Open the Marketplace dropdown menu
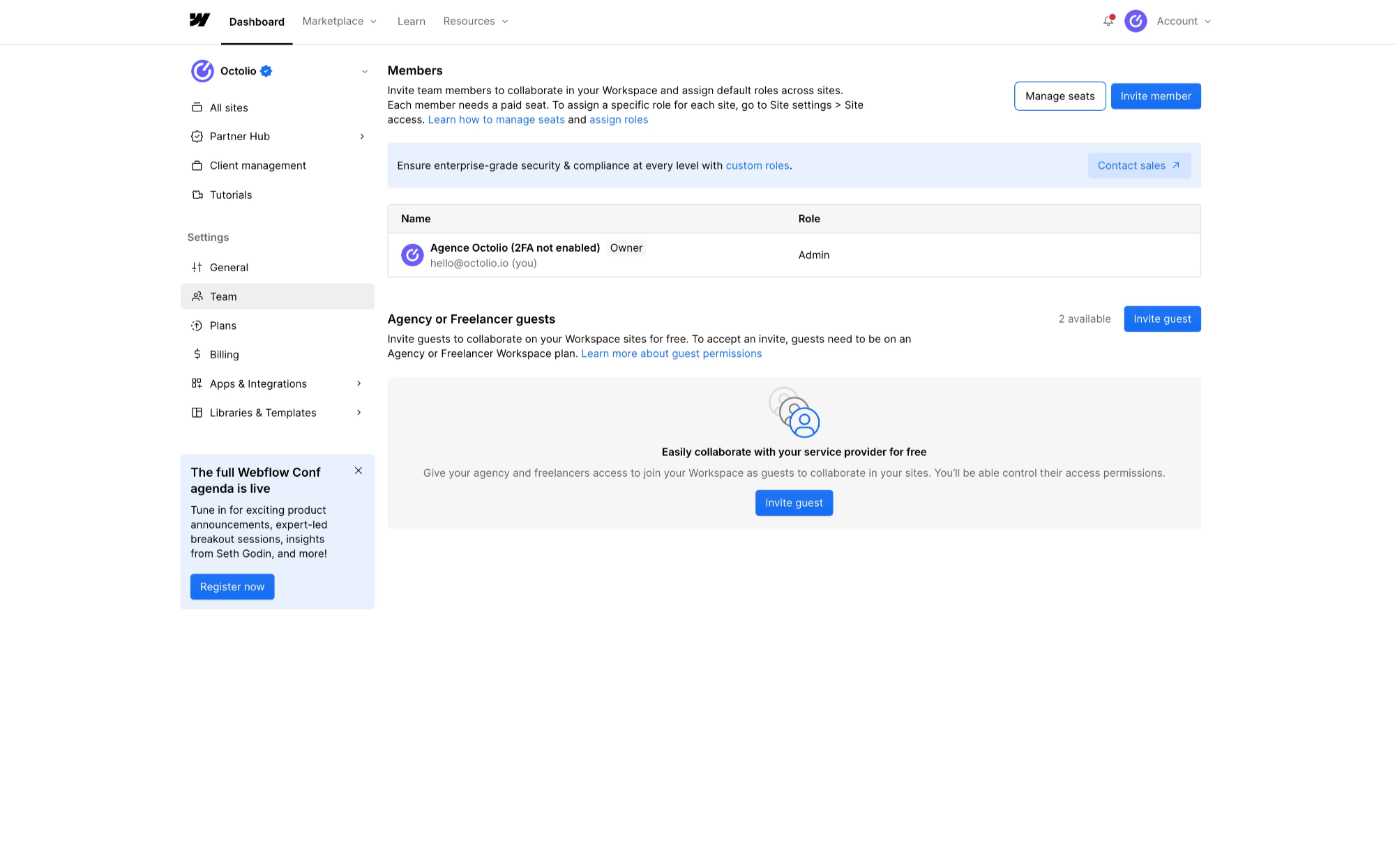 click(x=340, y=21)
